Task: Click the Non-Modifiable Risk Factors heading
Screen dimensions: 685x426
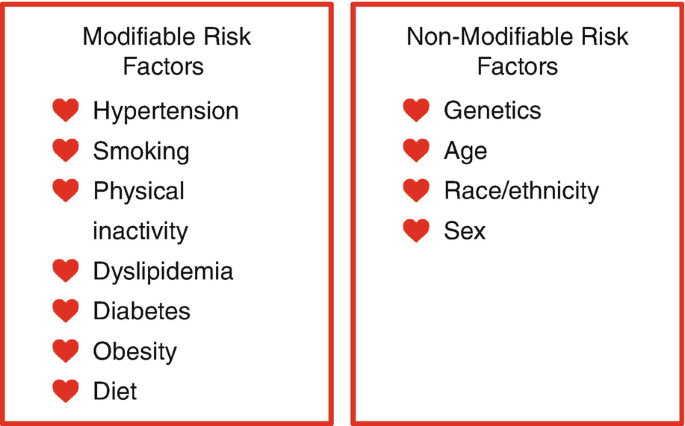Action: (x=517, y=51)
